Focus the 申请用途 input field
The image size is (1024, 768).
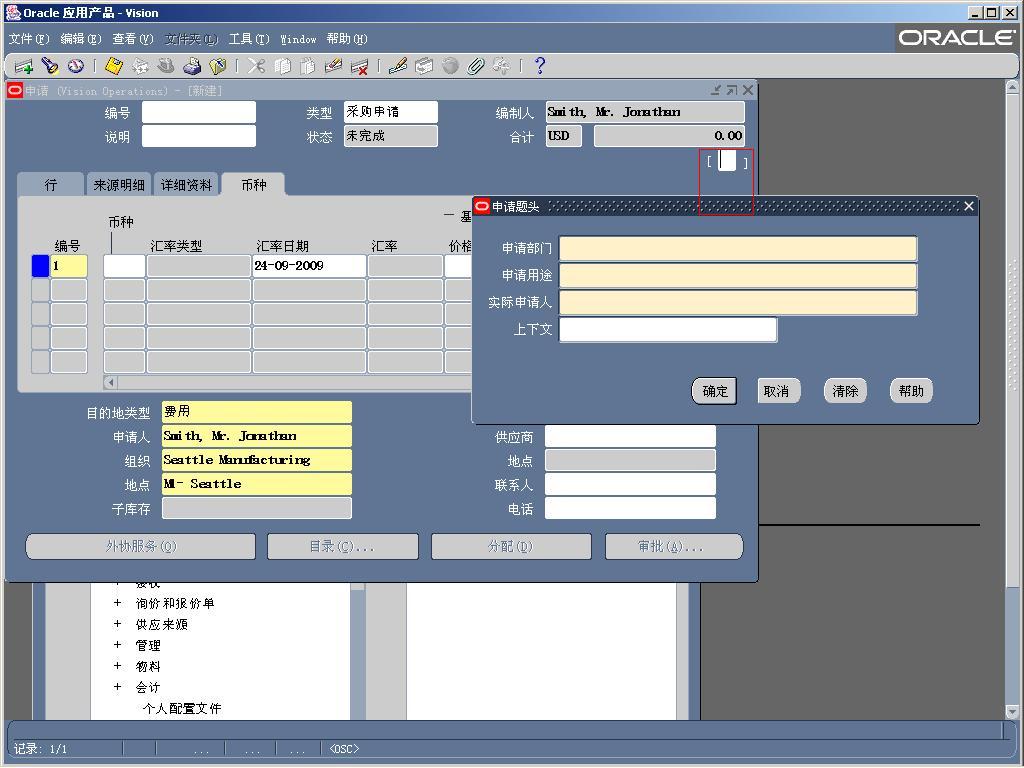(x=738, y=276)
